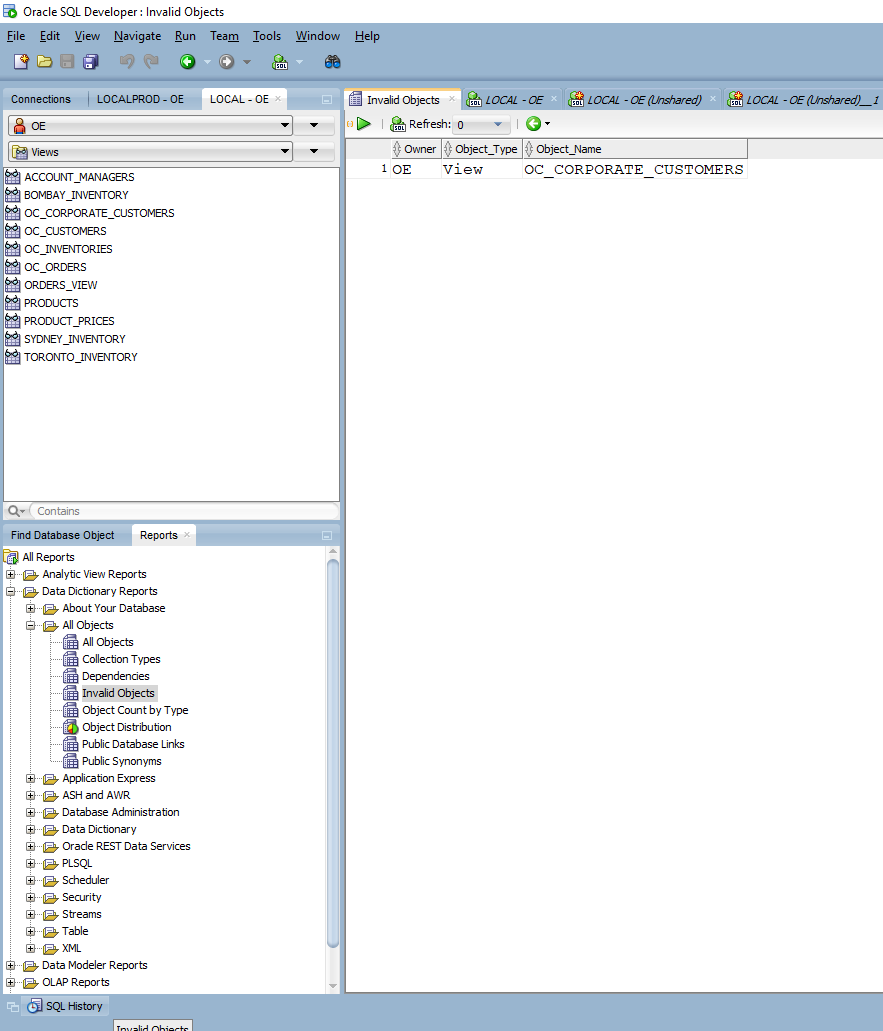The height and width of the screenshot is (1031, 883).
Task: Open down arrow next to main SQL icon
Action: [x=299, y=62]
